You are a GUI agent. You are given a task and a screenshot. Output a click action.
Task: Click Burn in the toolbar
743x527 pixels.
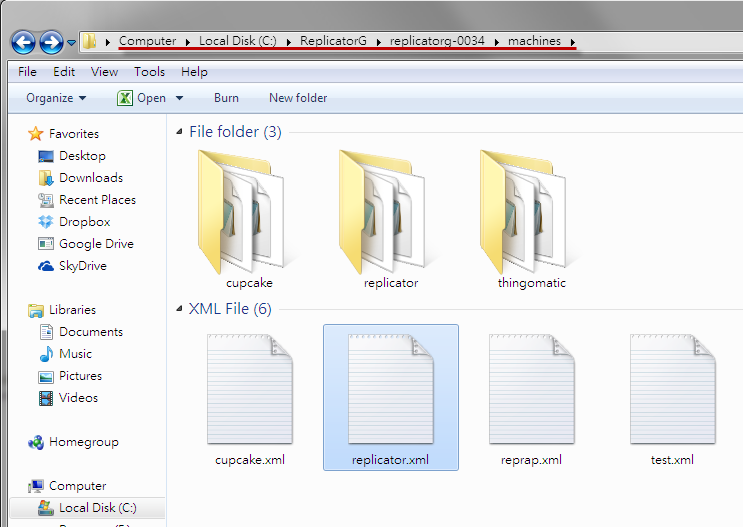coord(226,98)
